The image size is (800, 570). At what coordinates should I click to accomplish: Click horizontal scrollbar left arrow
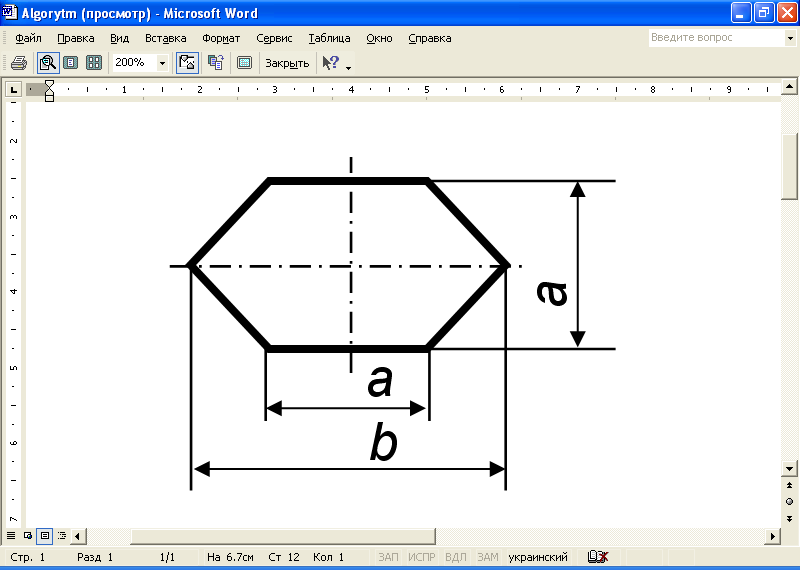(78, 536)
